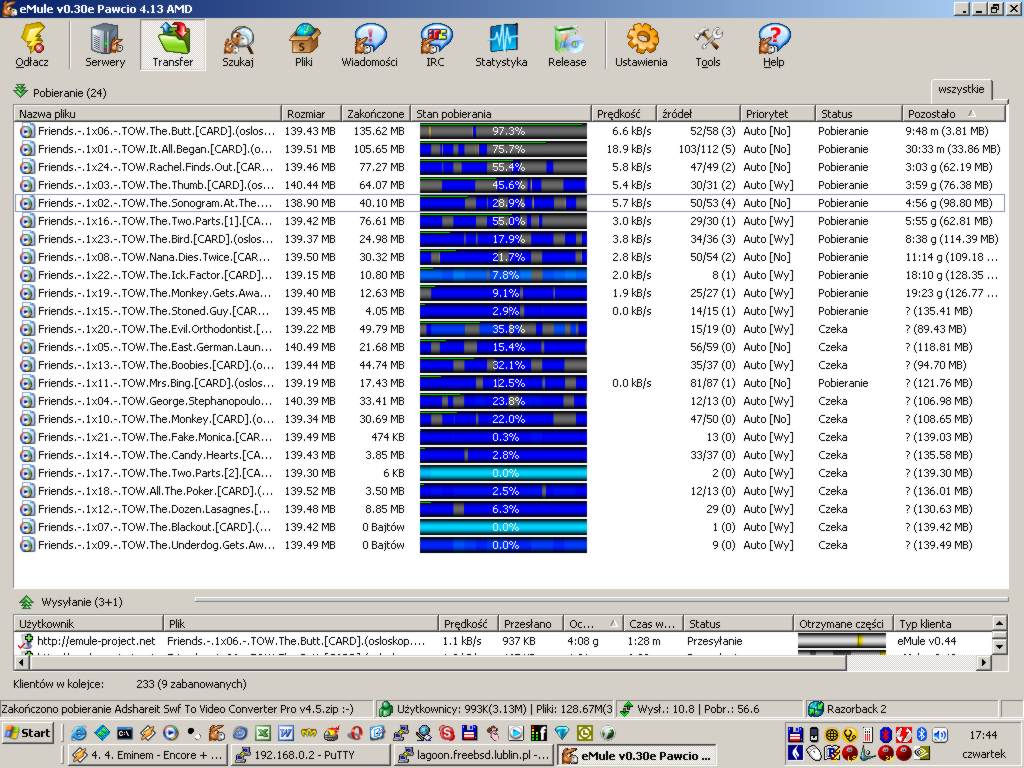Open Ustawienia settings

pyautogui.click(x=641, y=45)
